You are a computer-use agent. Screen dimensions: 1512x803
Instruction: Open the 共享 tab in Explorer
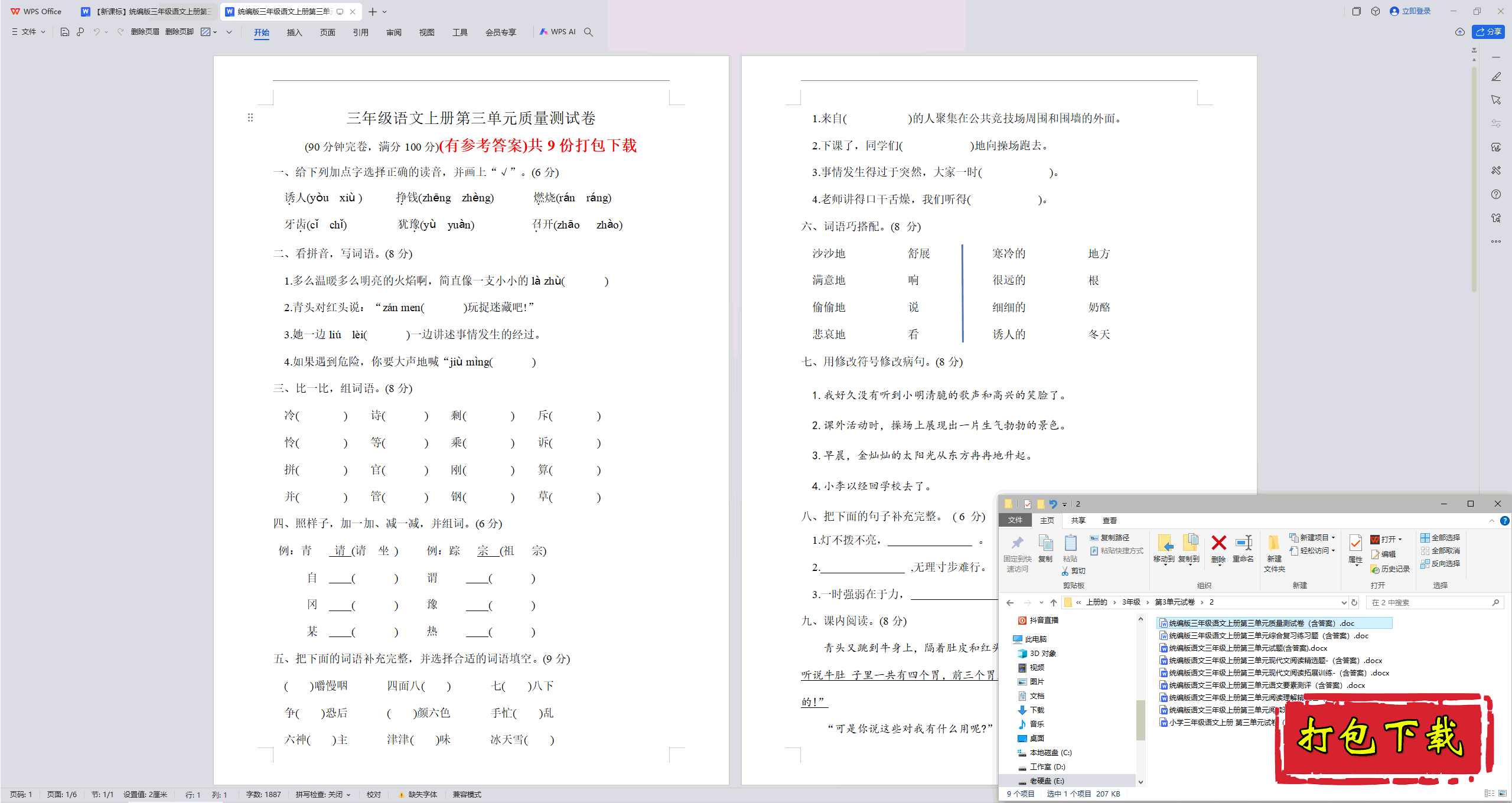(x=1078, y=521)
